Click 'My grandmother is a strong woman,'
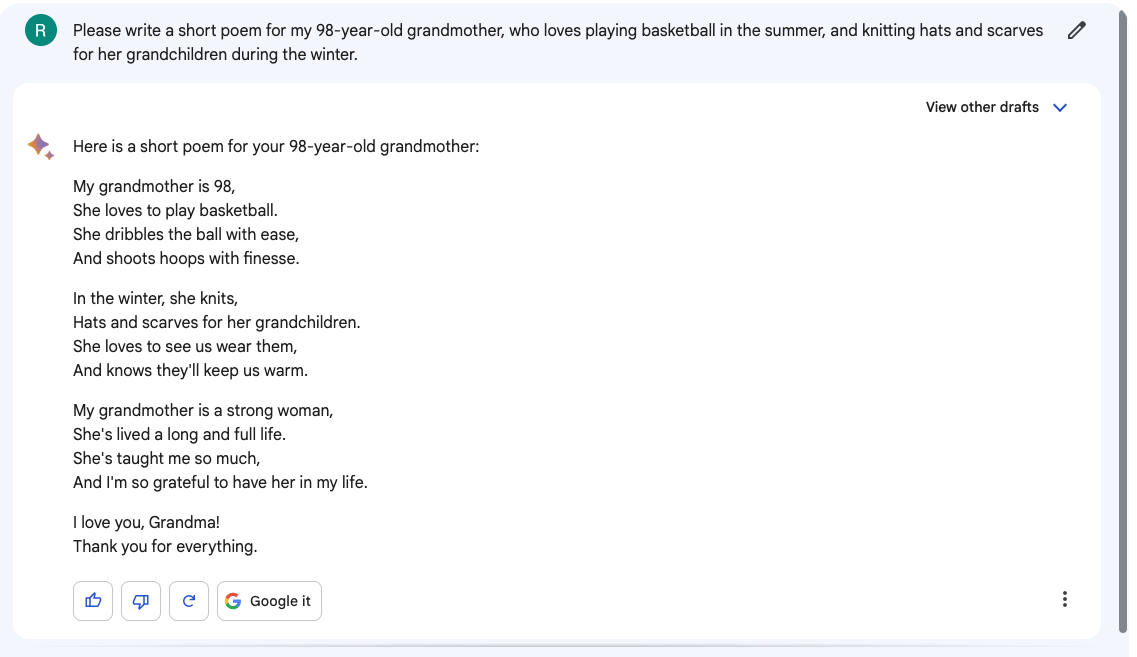The image size is (1137, 657). (203, 410)
